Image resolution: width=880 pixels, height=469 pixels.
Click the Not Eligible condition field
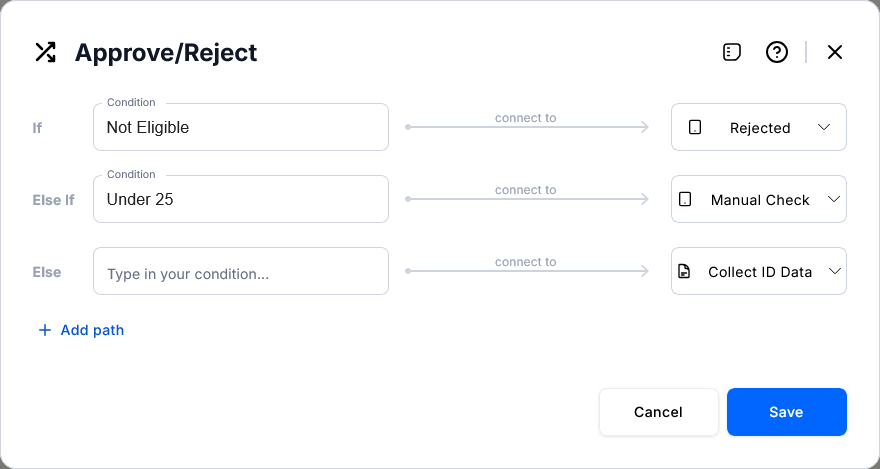pyautogui.click(x=240, y=128)
